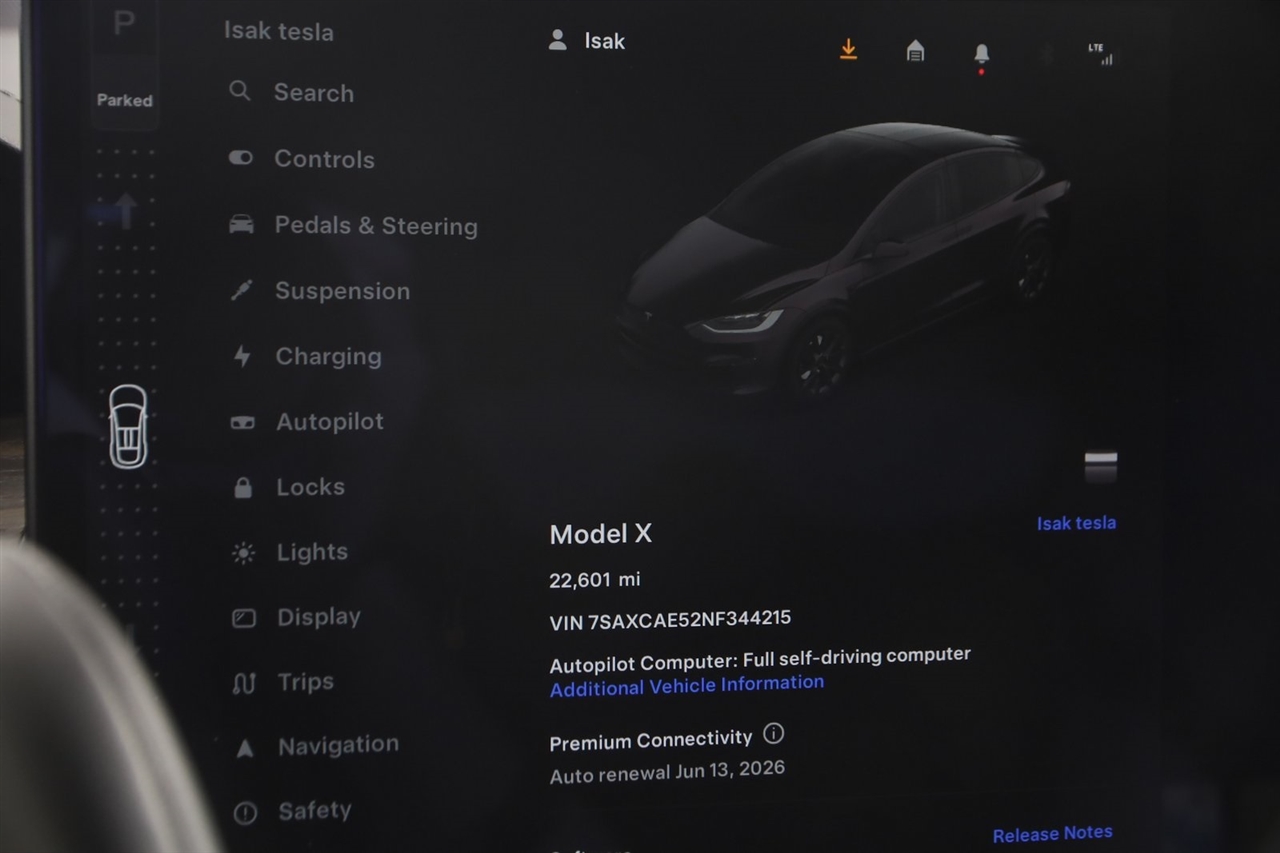This screenshot has width=1280, height=853.
Task: Open Additional Vehicle Information link
Action: (x=687, y=686)
